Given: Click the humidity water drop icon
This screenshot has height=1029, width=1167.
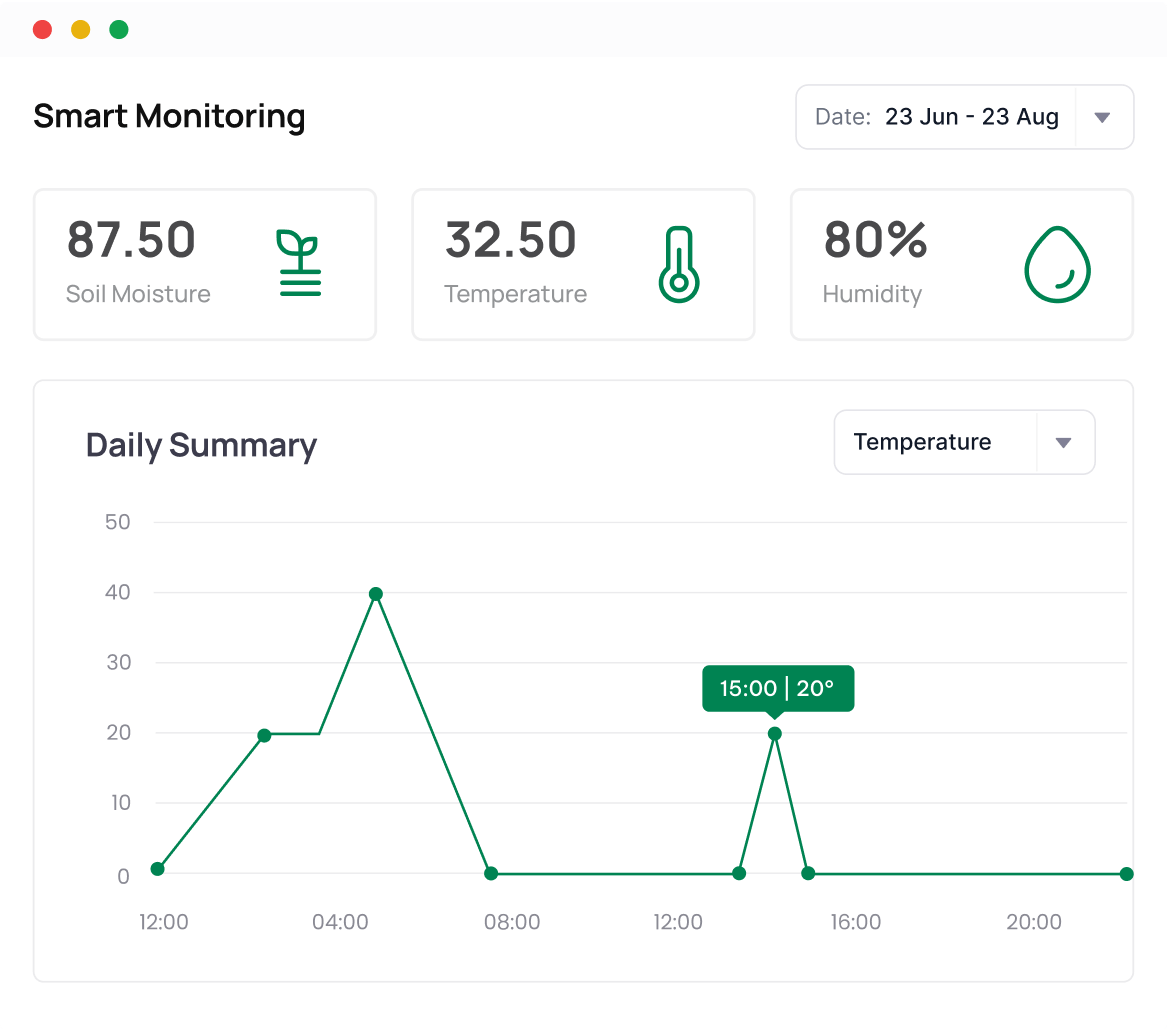Looking at the screenshot, I should pyautogui.click(x=1057, y=265).
